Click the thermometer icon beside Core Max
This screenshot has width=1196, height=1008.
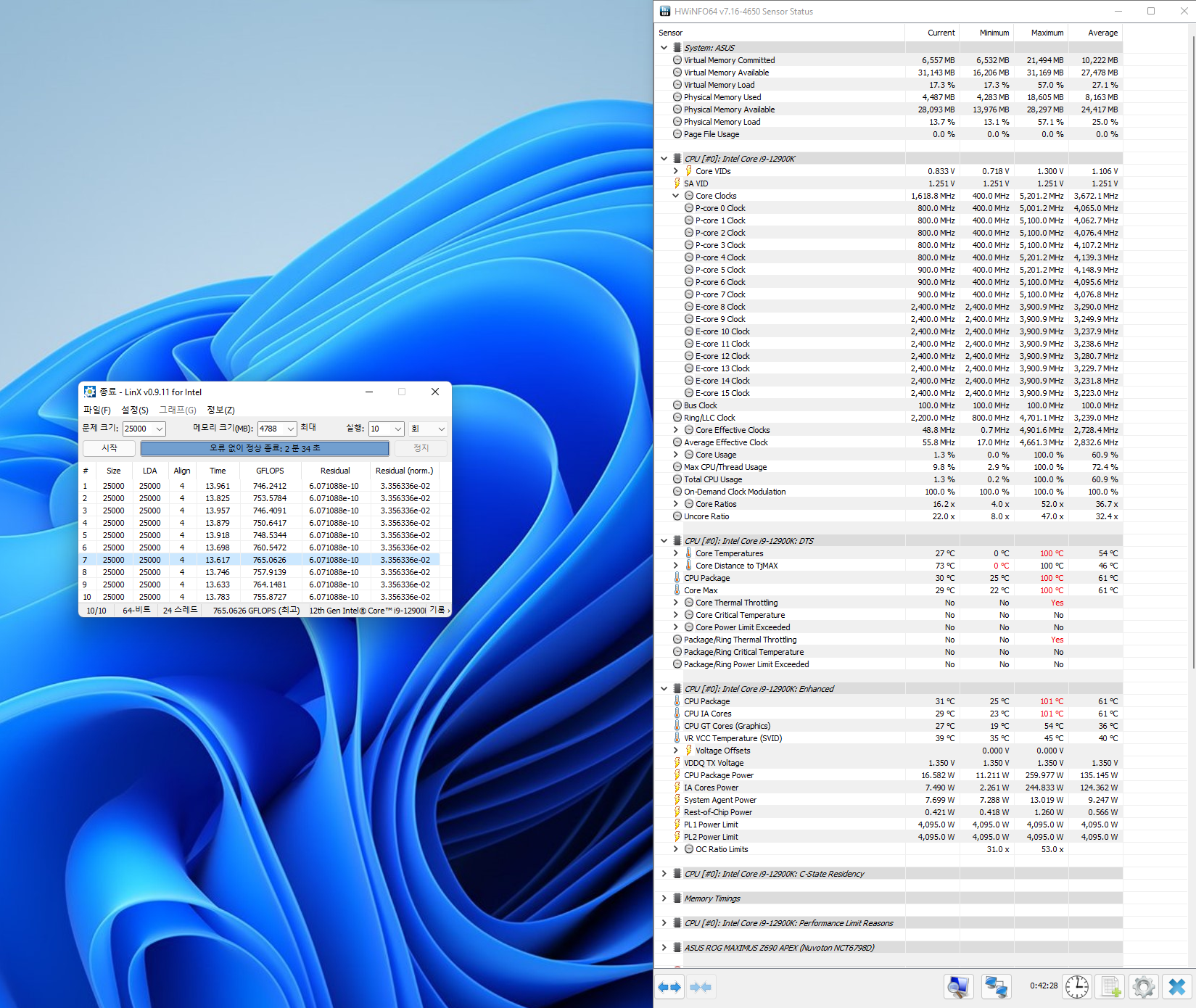point(677,590)
